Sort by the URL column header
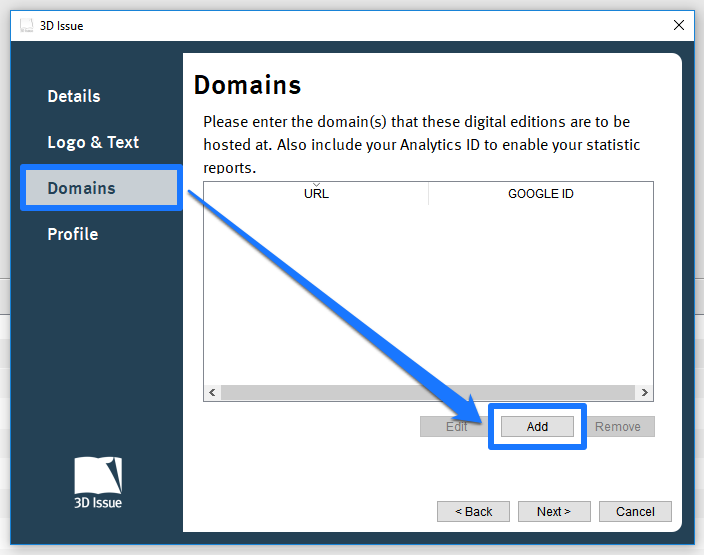Image resolution: width=704 pixels, height=555 pixels. (x=316, y=193)
